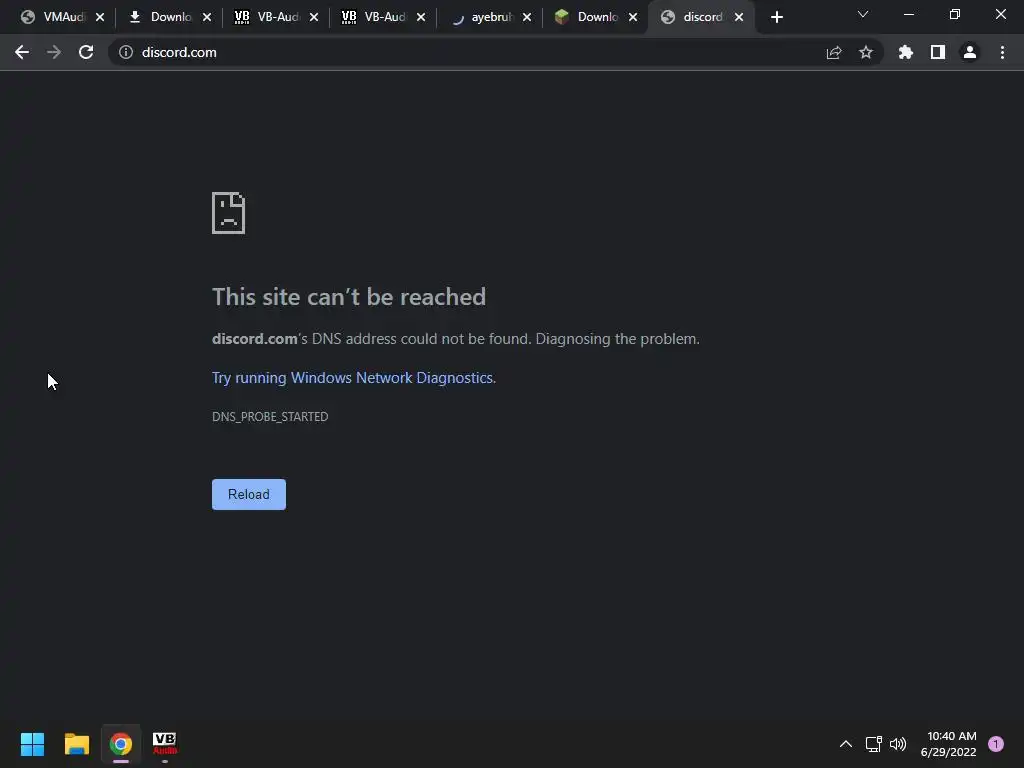
Task: Show hidden system tray icons
Action: (x=846, y=744)
